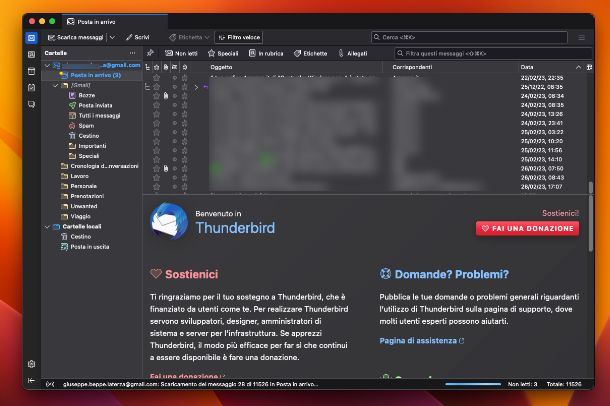This screenshot has height=406, width=610.
Task: Sort by read status column header icon
Action: click(175, 67)
